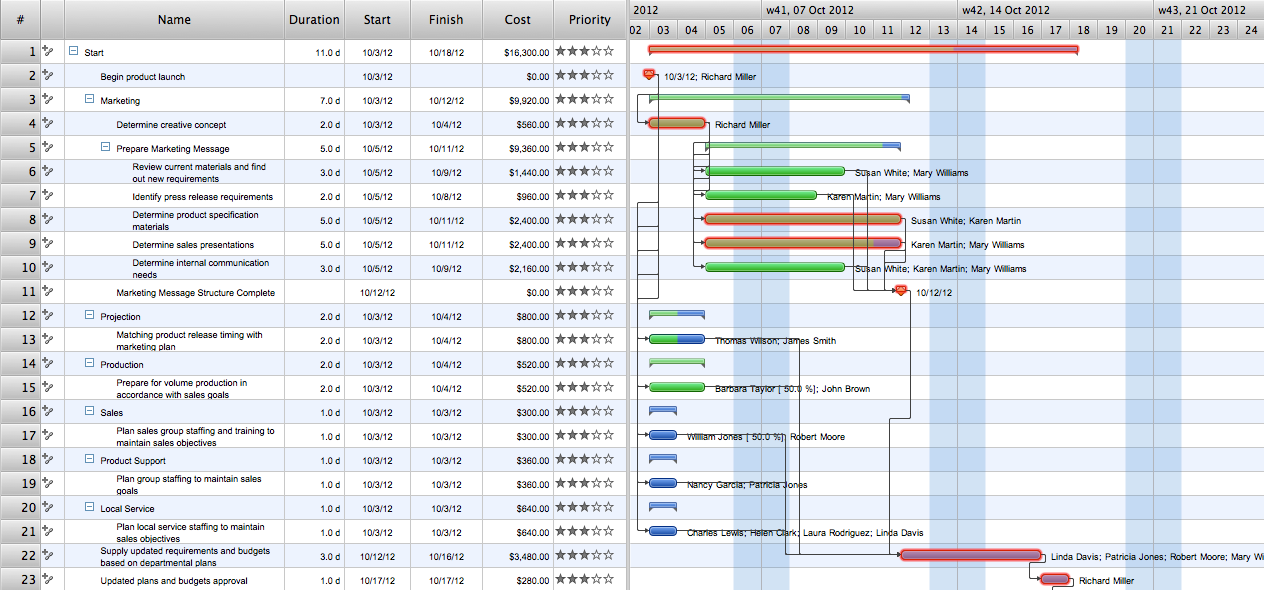This screenshot has width=1264, height=590.
Task: Collapse the Start summary task
Action: click(x=74, y=52)
